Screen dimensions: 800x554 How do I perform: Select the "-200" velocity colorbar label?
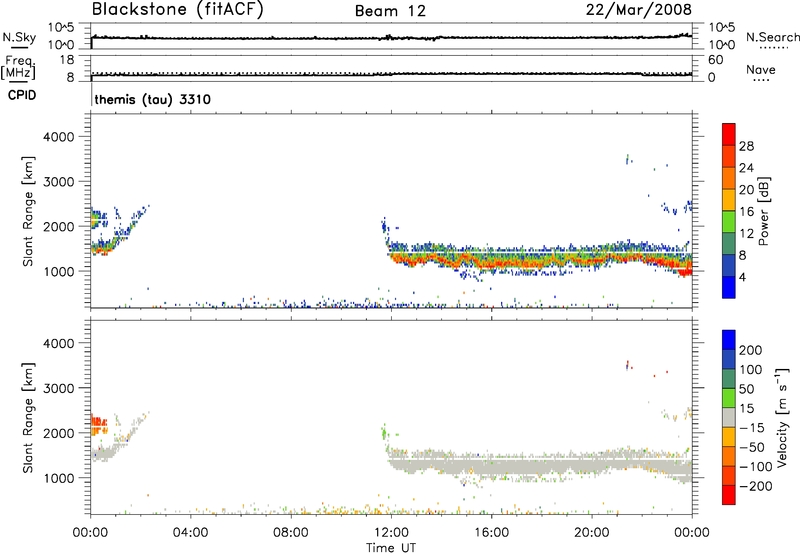755,486
